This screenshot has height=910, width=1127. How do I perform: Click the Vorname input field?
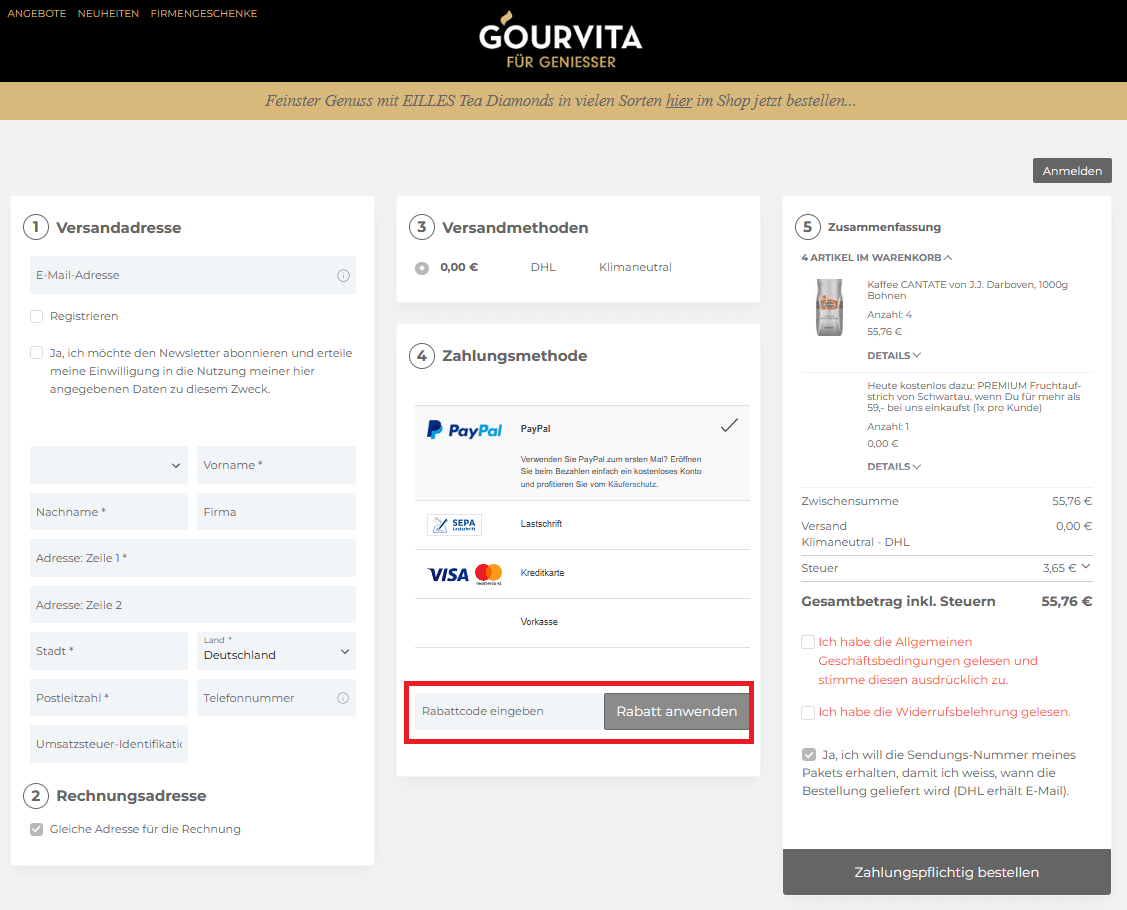click(276, 465)
